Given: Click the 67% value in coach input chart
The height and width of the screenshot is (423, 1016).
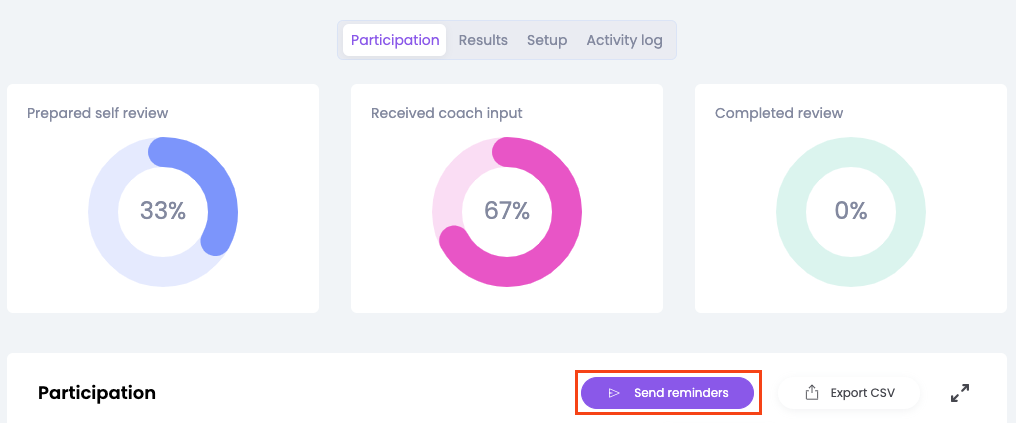Looking at the screenshot, I should pyautogui.click(x=507, y=211).
